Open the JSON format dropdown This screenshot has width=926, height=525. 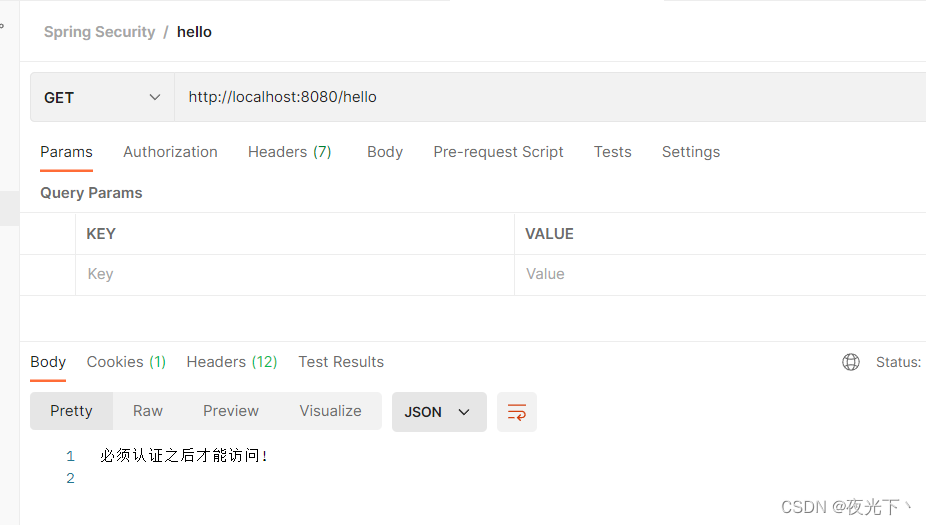439,412
